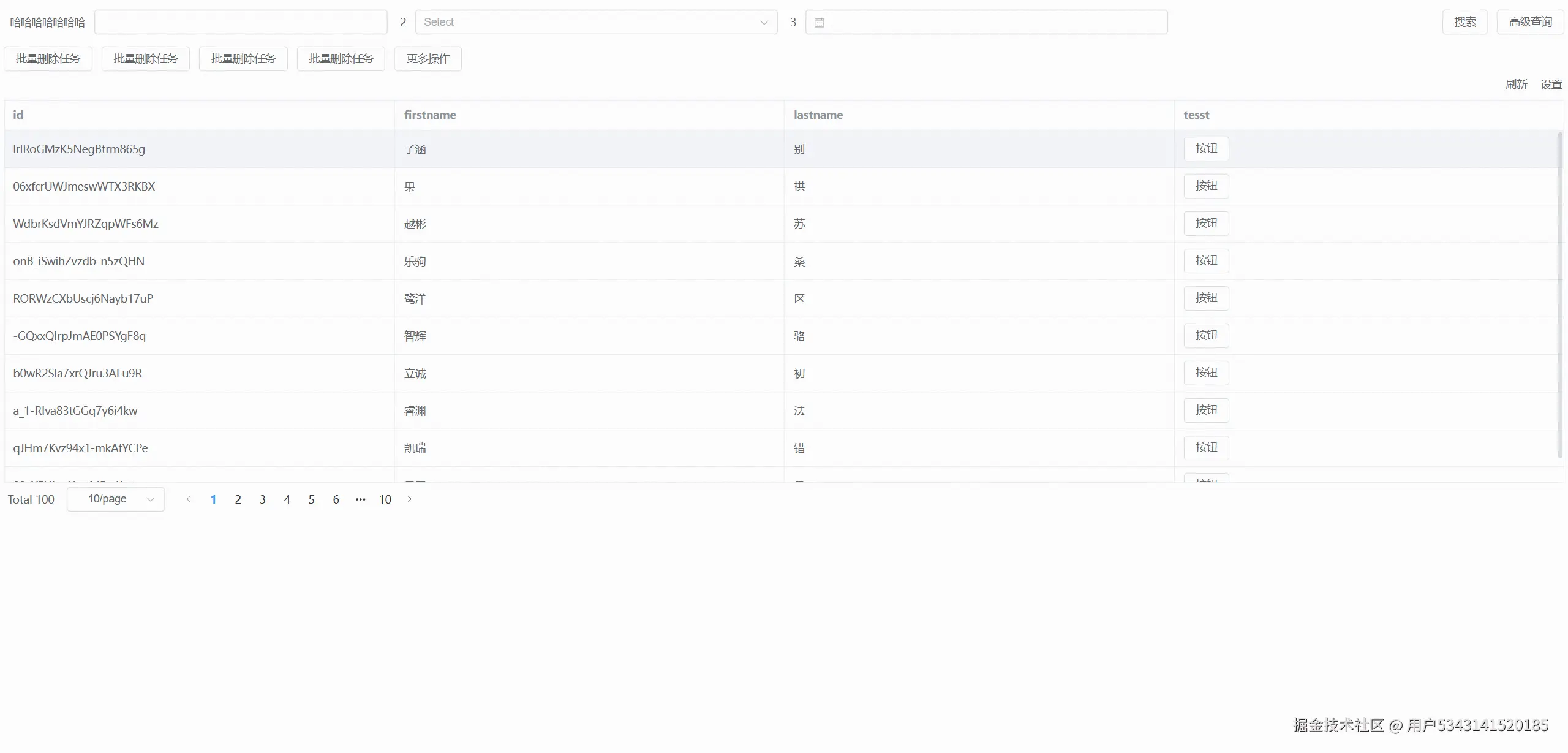The image size is (1568, 753).
Task: Expand the 10/page size selector
Action: click(x=115, y=499)
